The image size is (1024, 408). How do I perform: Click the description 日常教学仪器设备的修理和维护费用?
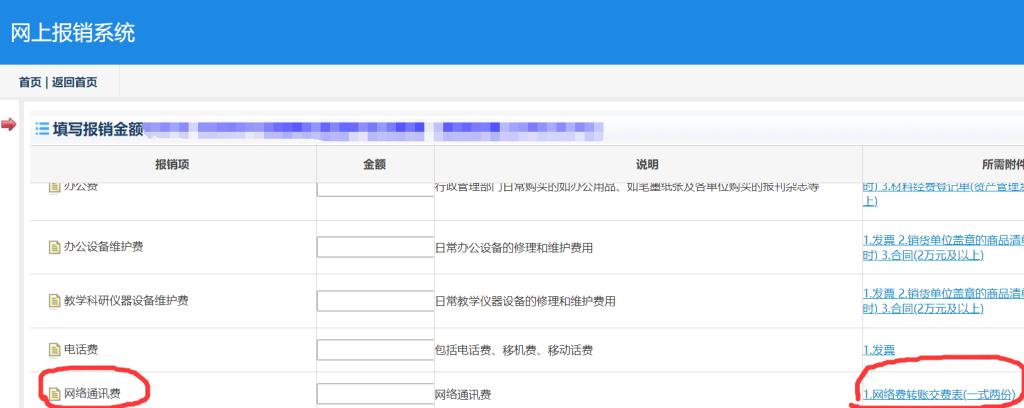tap(525, 302)
